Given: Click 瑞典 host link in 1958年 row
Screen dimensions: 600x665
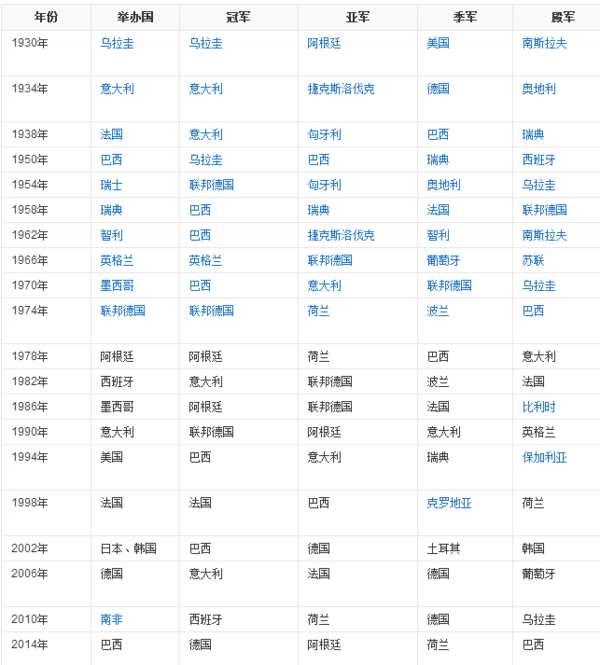Looking at the screenshot, I should pos(112,210).
